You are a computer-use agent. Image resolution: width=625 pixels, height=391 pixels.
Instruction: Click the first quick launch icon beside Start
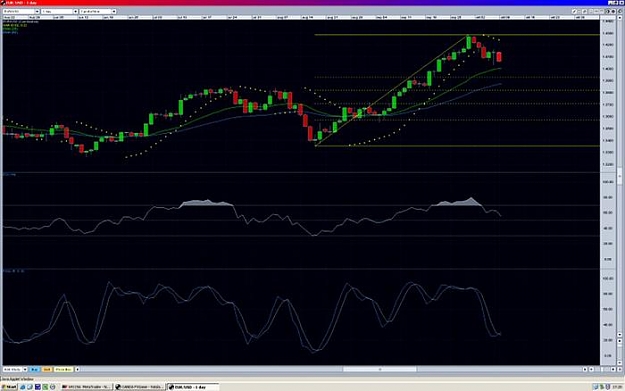[23, 387]
